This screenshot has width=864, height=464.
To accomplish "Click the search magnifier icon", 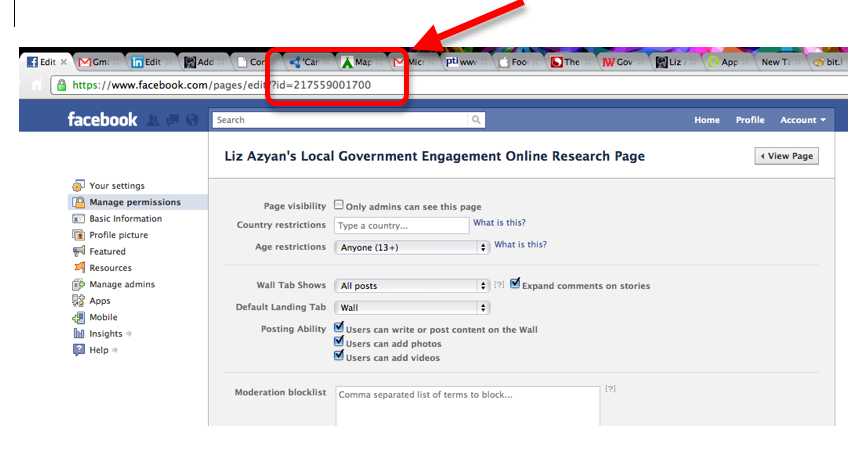I will pos(476,120).
